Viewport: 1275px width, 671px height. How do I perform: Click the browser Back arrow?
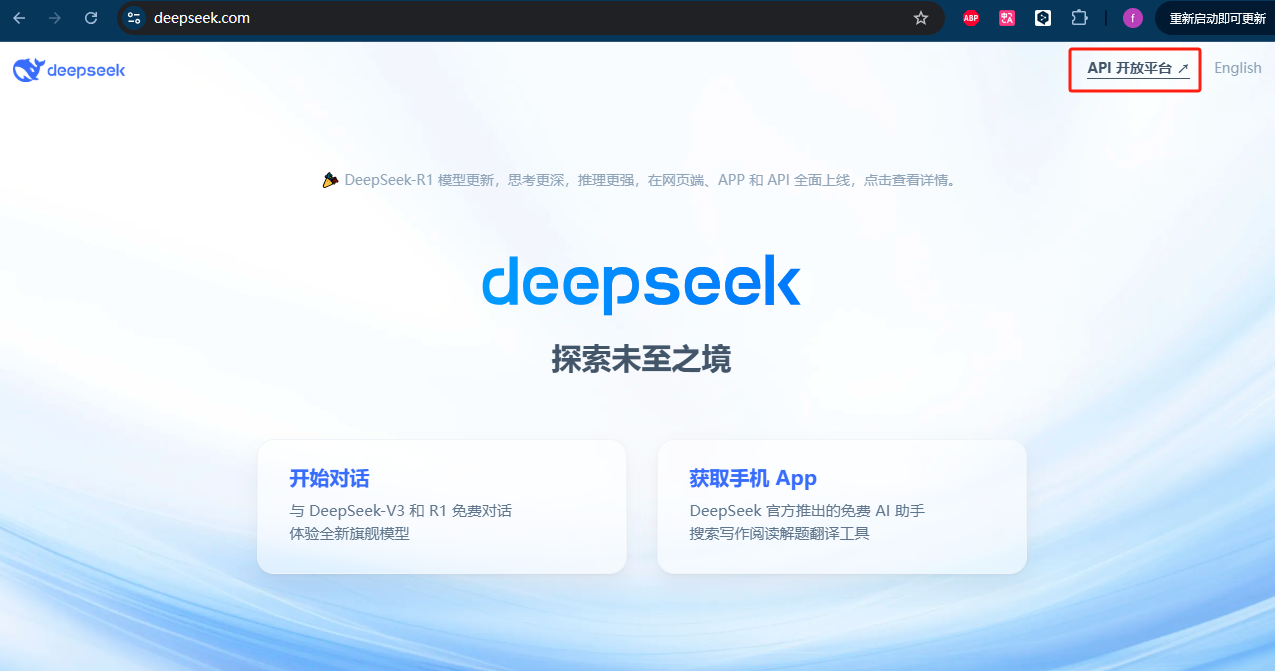(20, 18)
